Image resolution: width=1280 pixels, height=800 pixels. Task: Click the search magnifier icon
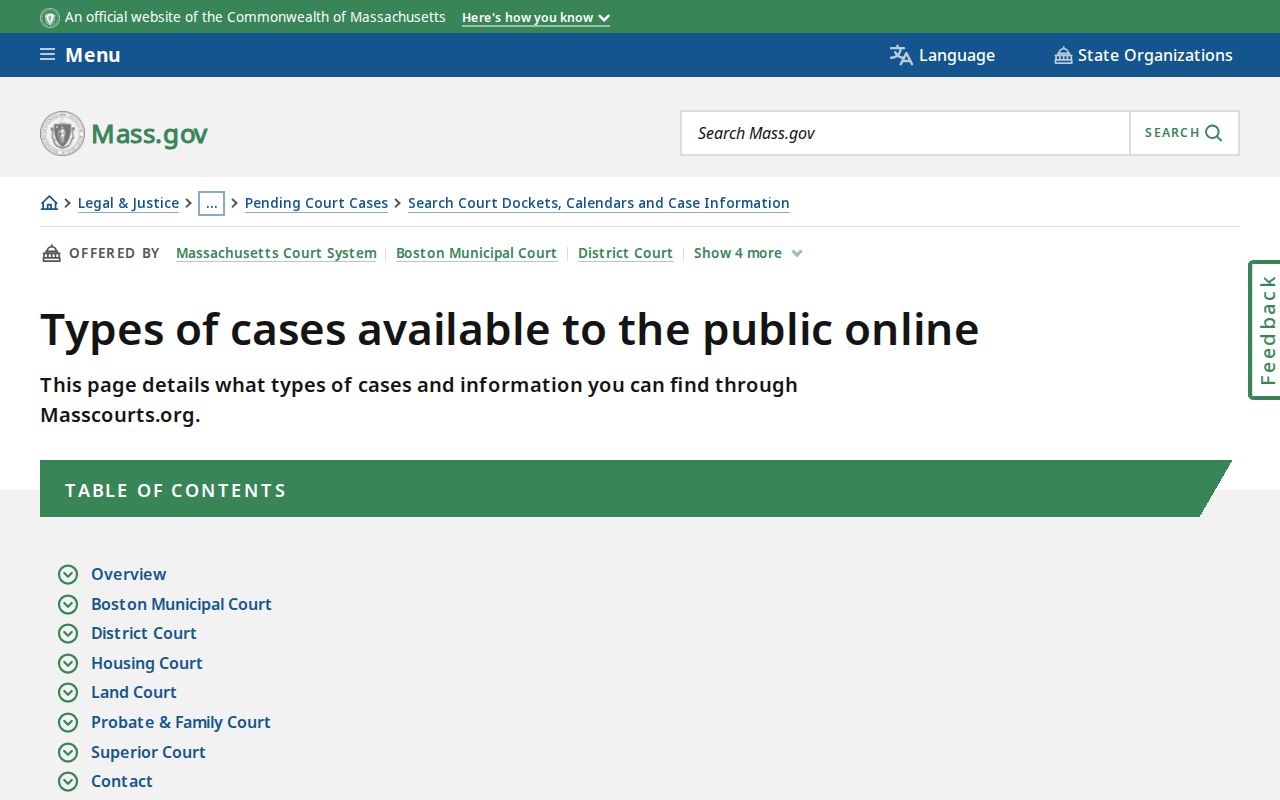[1214, 133]
